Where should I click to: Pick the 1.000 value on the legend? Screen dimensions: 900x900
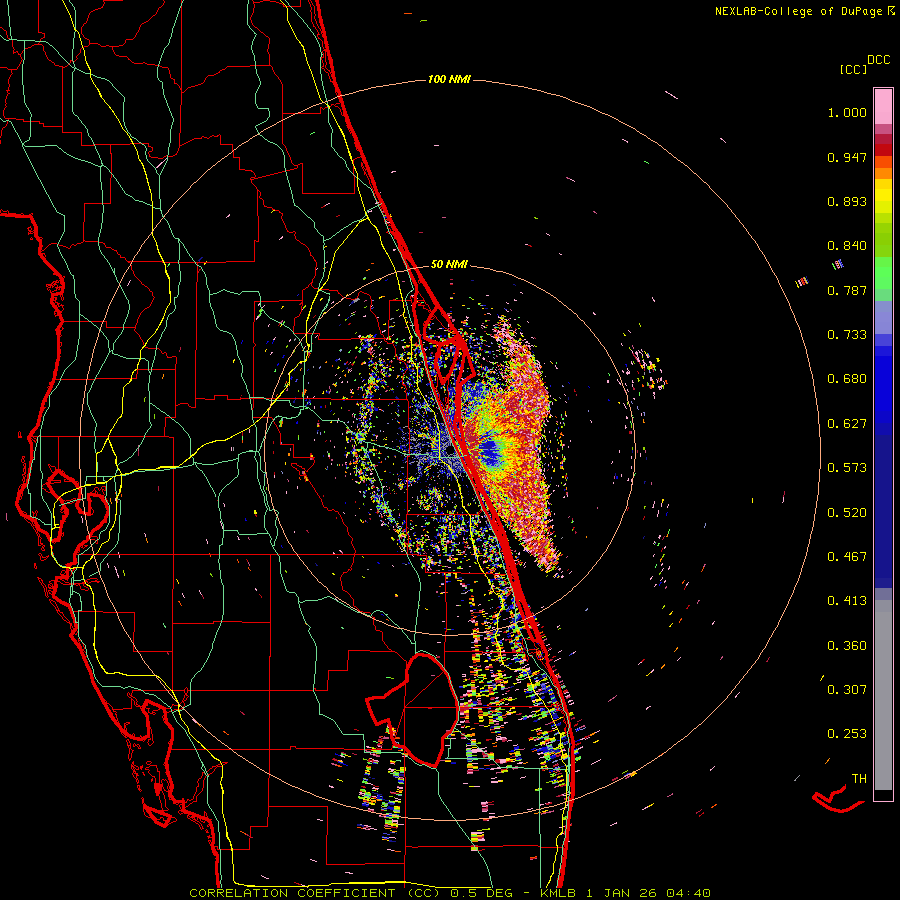pos(847,112)
